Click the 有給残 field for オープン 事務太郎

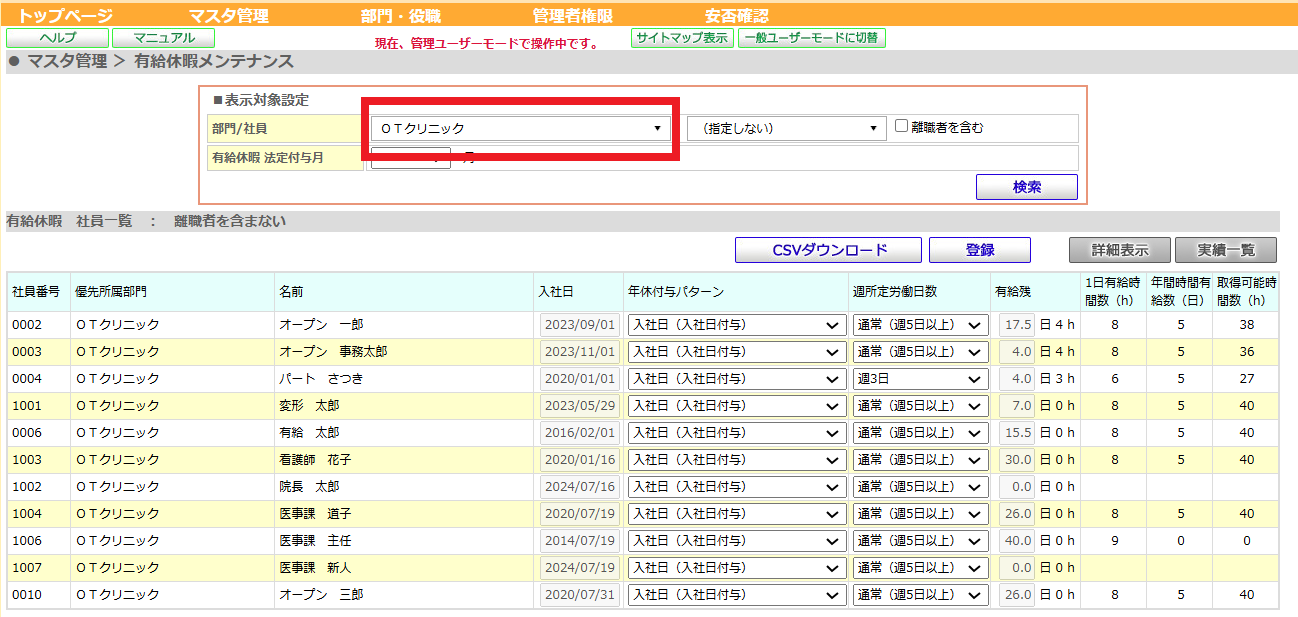tap(1017, 352)
